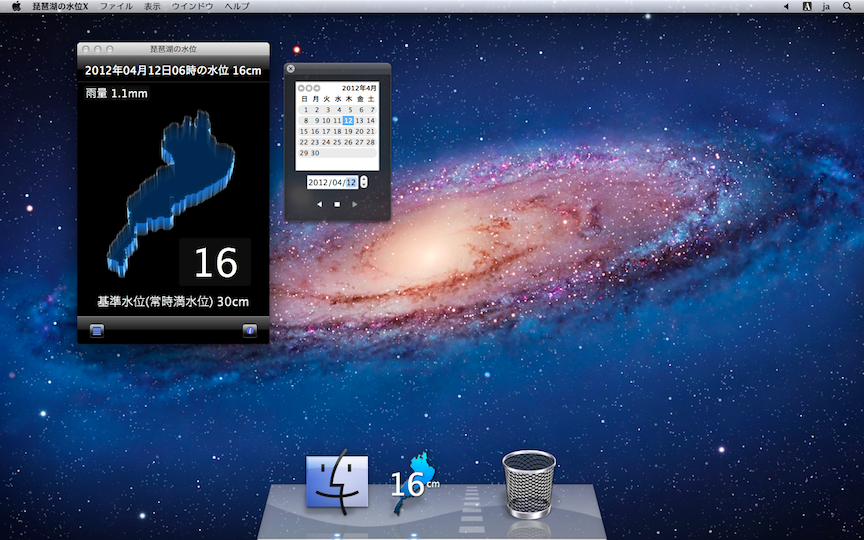Image resolution: width=864 pixels, height=540 pixels.
Task: Go to the previous month in the calendar
Action: pos(301,88)
